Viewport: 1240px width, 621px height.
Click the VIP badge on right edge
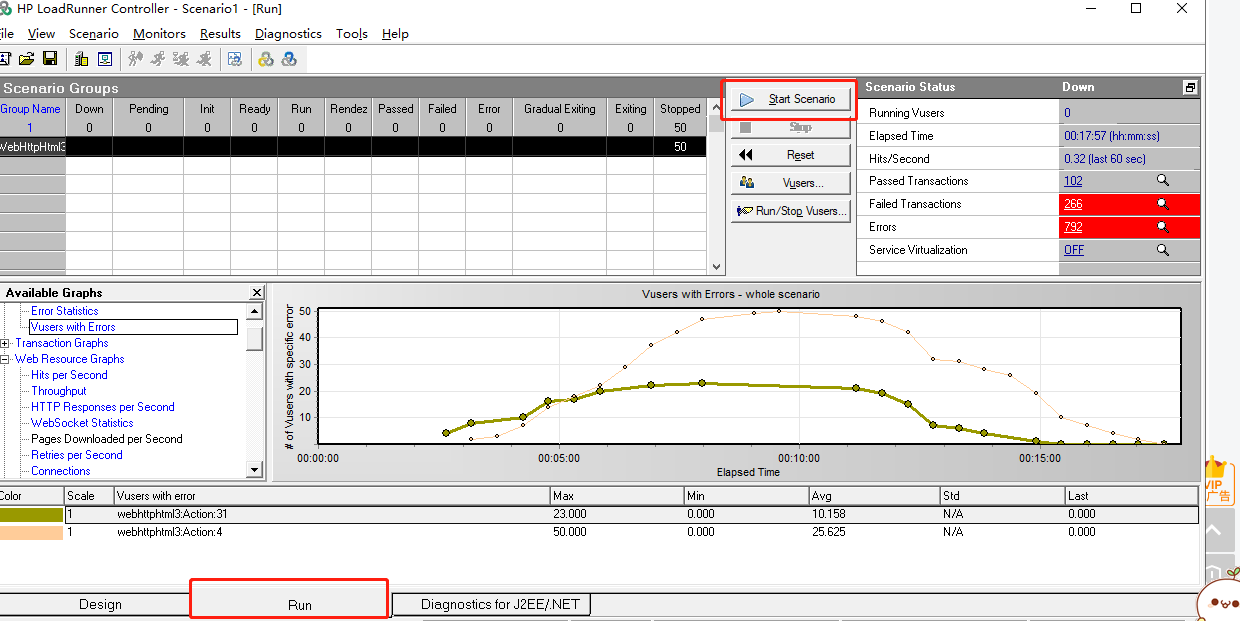pyautogui.click(x=1218, y=481)
